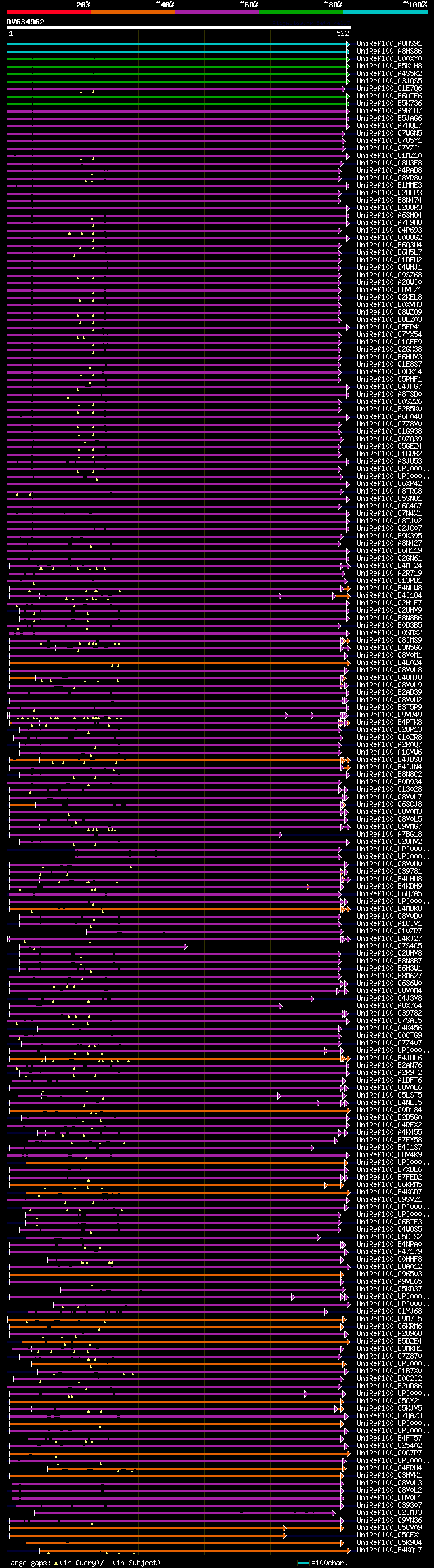Pick the UniRef100_B8N474 row label

coord(389,201)
